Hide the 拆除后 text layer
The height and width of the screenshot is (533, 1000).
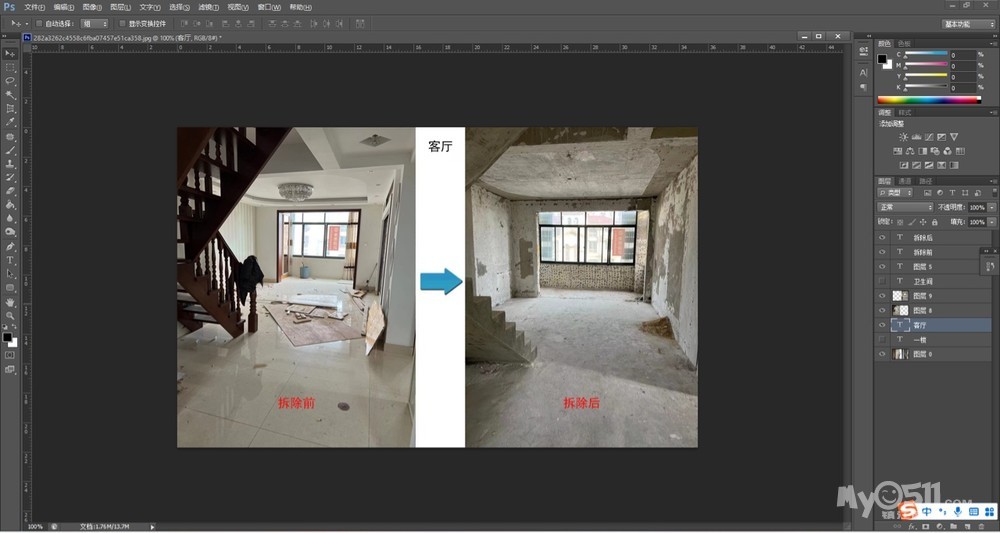pyautogui.click(x=881, y=238)
